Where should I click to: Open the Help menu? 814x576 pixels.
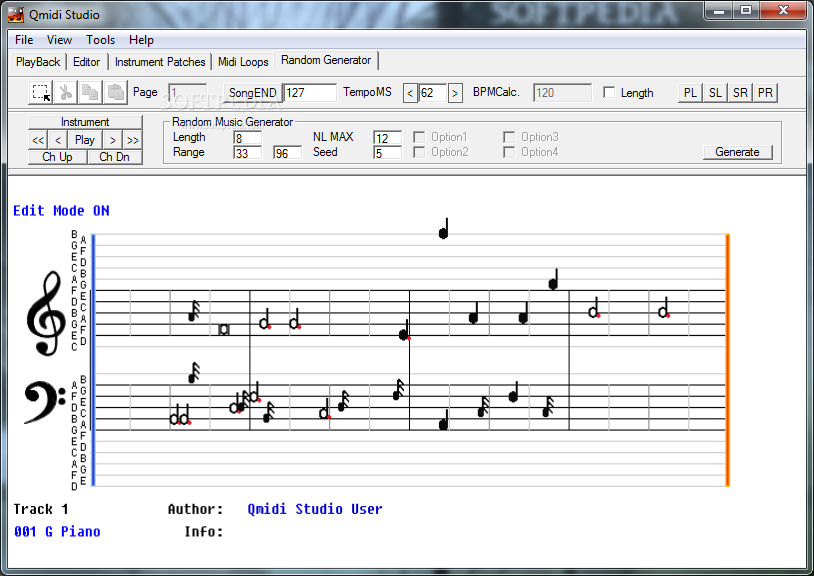coord(141,40)
